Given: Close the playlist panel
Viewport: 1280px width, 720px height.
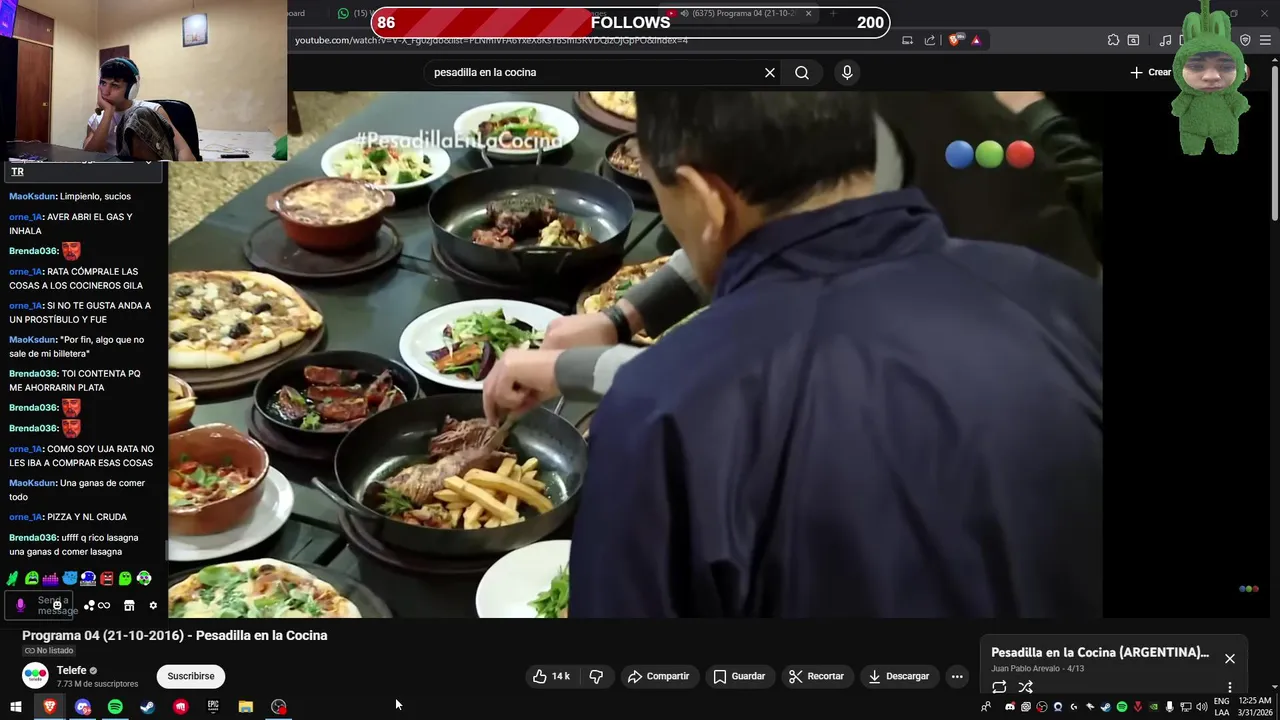Looking at the screenshot, I should pos(1230,658).
